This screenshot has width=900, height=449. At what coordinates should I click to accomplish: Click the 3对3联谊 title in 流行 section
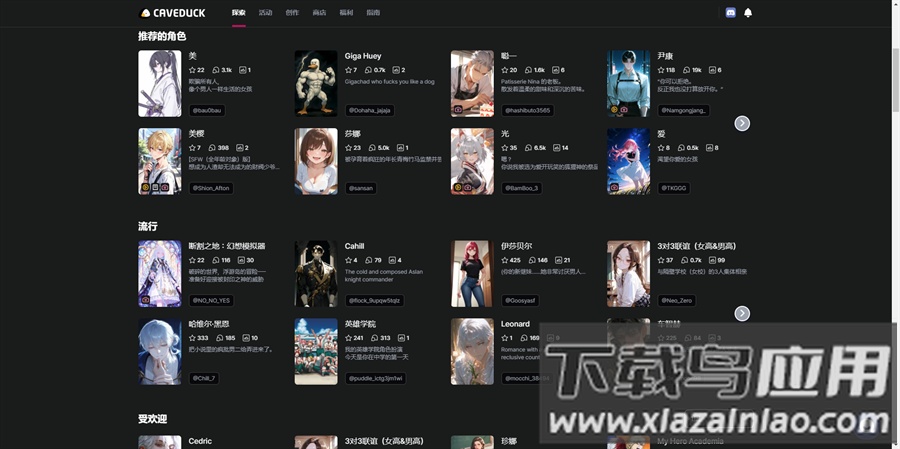coord(697,246)
